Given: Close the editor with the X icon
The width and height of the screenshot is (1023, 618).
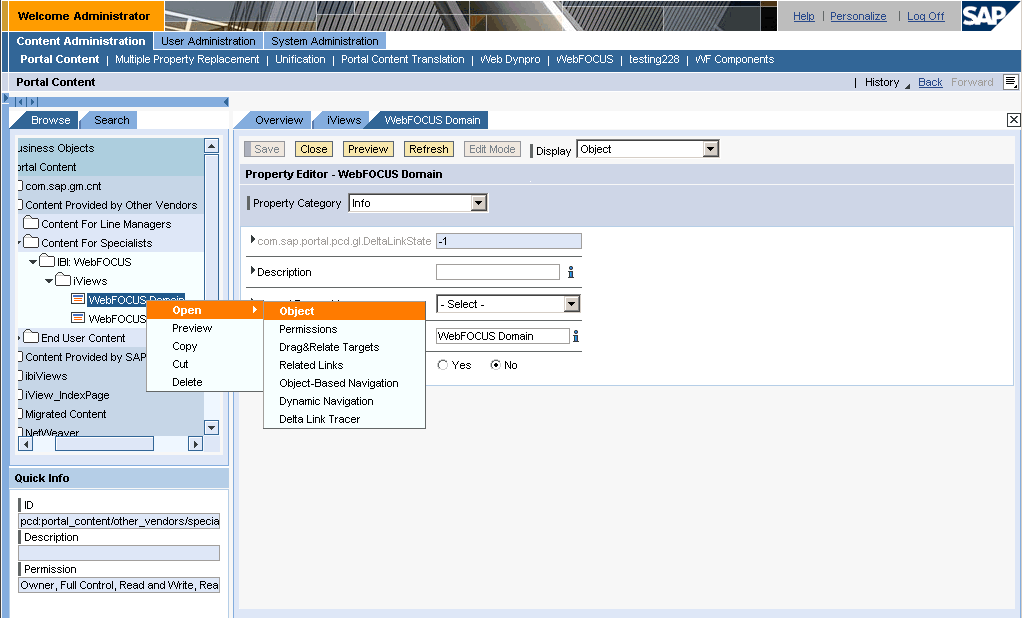Looking at the screenshot, I should [x=1013, y=120].
